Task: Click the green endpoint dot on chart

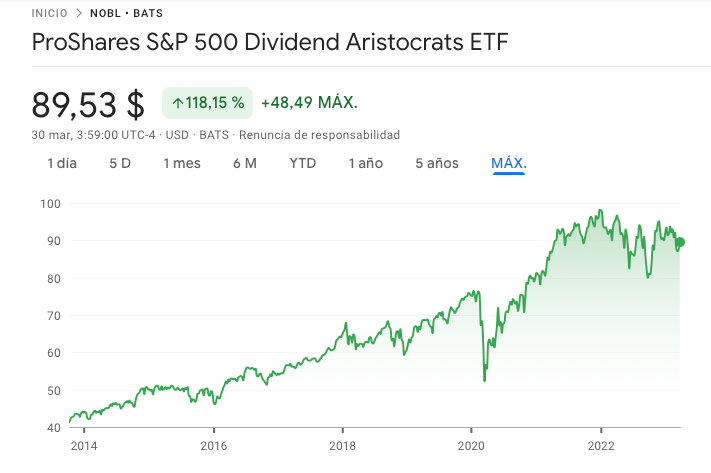Action: (681, 242)
